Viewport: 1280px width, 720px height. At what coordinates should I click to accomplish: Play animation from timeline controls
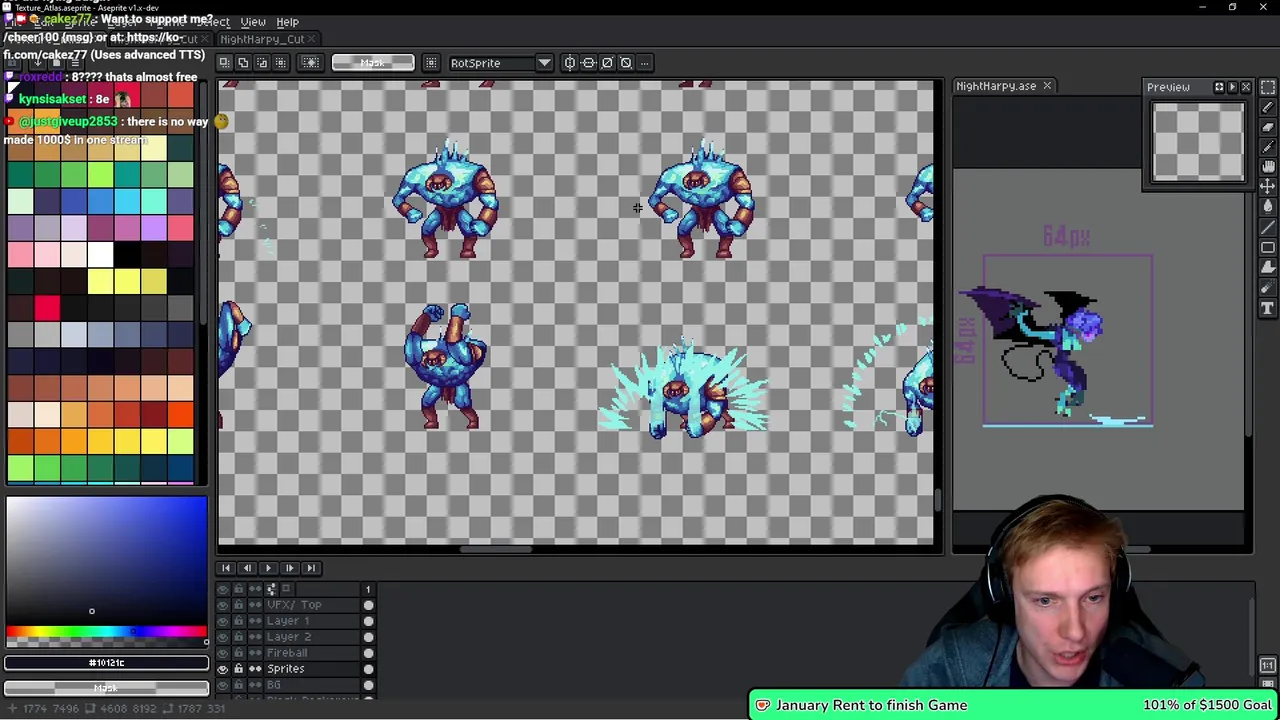pos(268,568)
